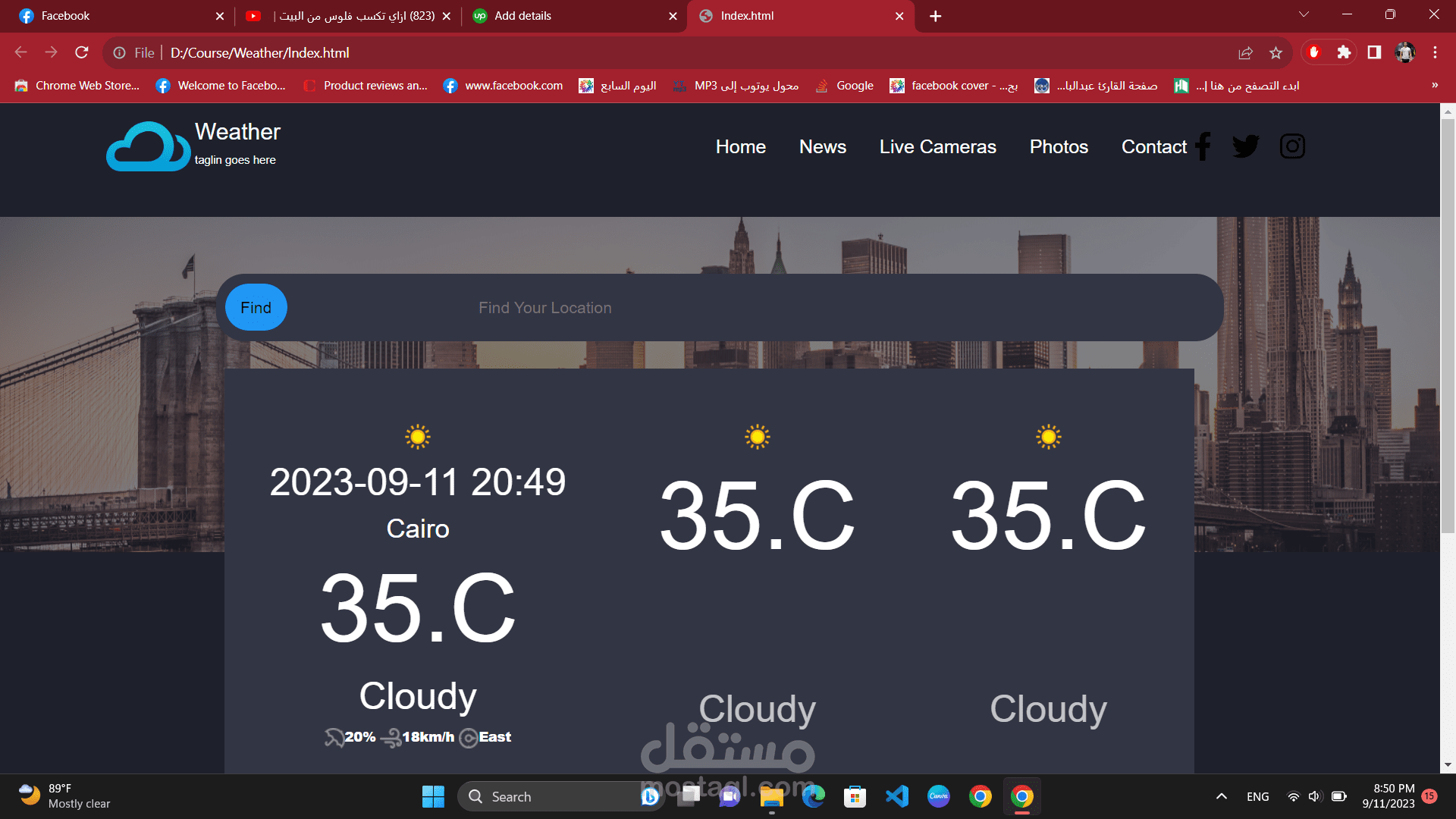This screenshot has height=819, width=1456.
Task: Click the Windows taskbar Search box
Action: click(x=561, y=796)
